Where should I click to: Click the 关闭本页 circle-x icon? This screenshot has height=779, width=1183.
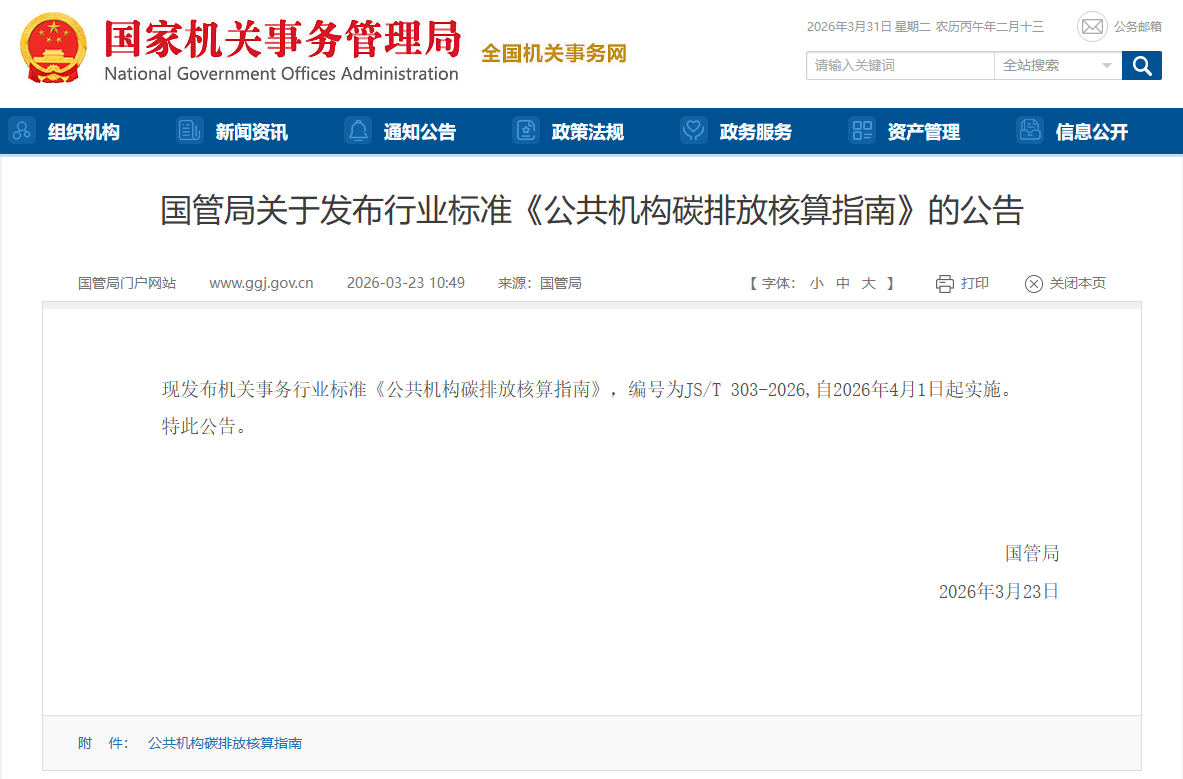tap(1034, 284)
